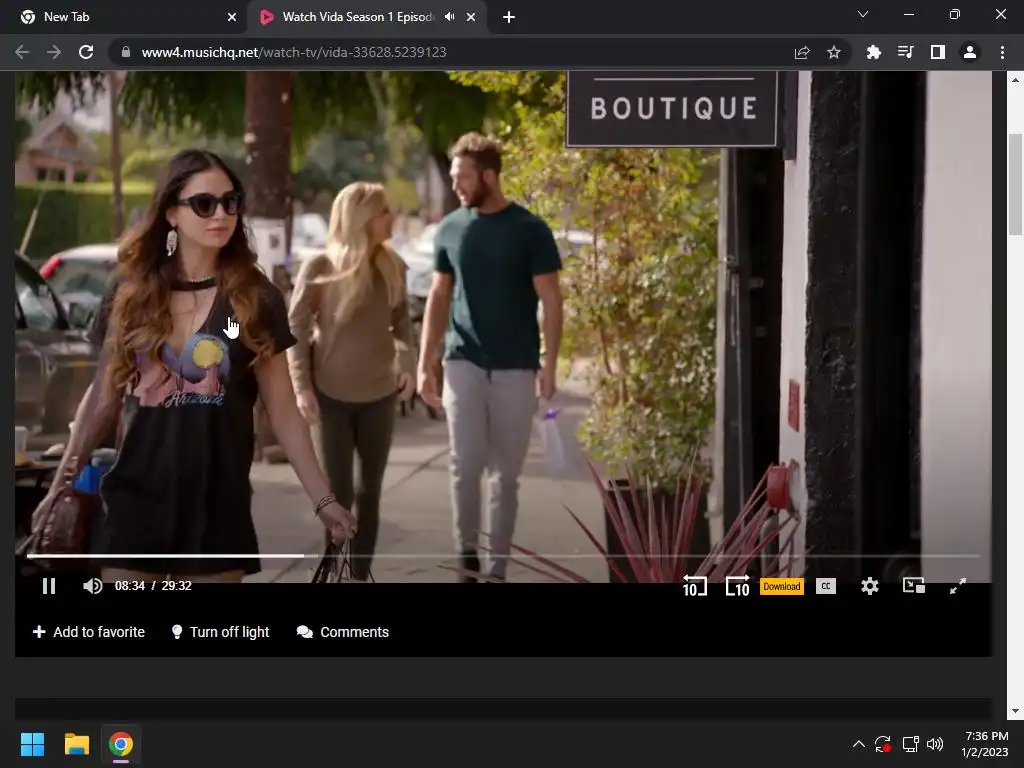The image size is (1024, 768).
Task: Enable picture-in-picture mode
Action: pos(913,586)
